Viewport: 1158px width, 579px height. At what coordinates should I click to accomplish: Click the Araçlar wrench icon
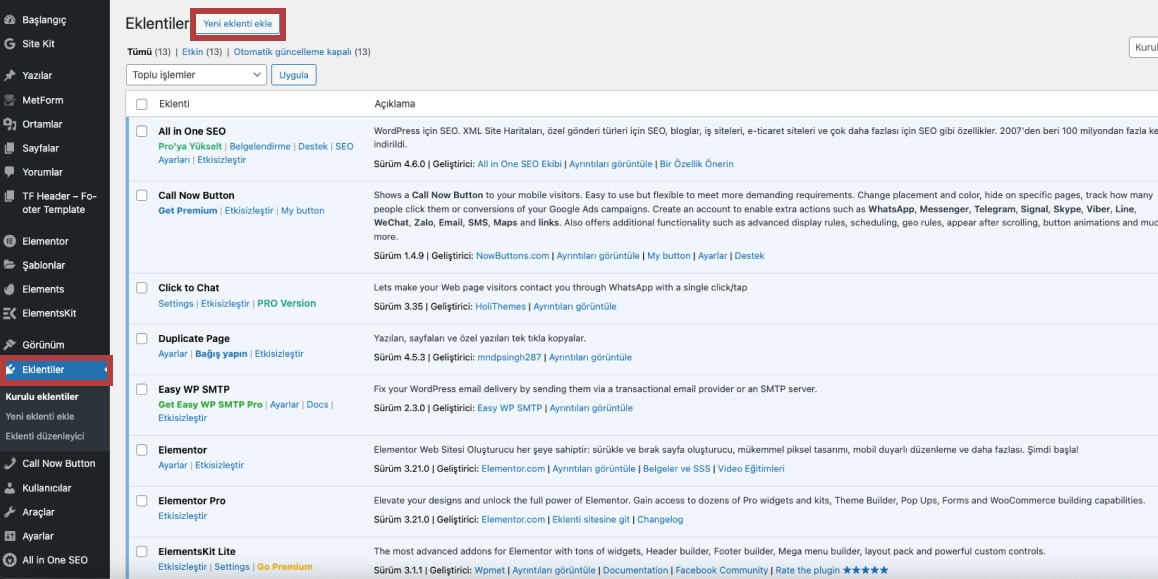coord(10,512)
